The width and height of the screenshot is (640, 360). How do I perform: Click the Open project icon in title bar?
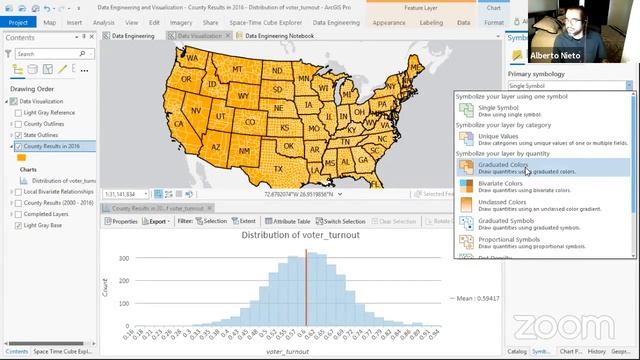pyautogui.click(x=22, y=8)
